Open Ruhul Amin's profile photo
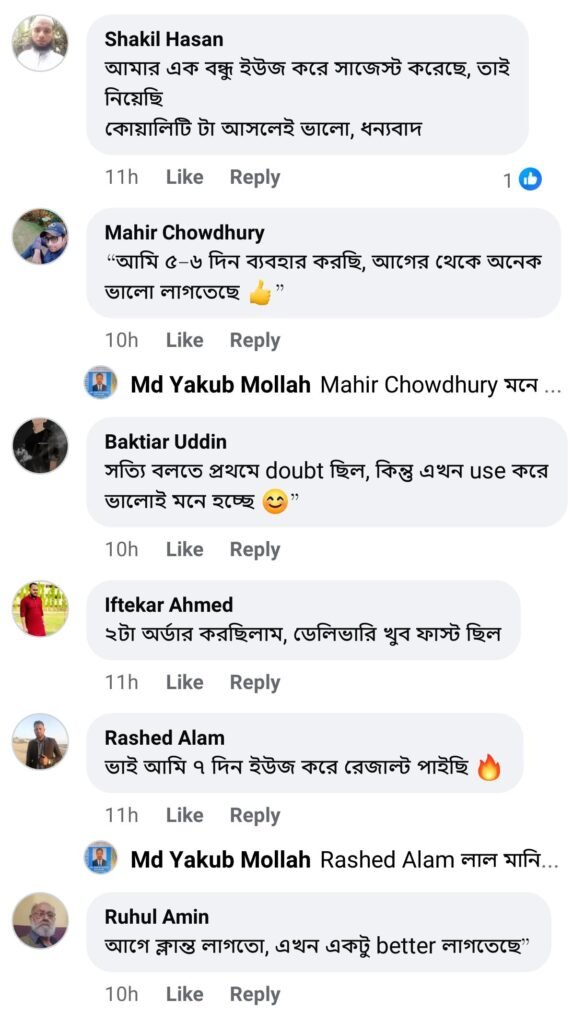This screenshot has width=585, height=1024. click(x=40, y=920)
